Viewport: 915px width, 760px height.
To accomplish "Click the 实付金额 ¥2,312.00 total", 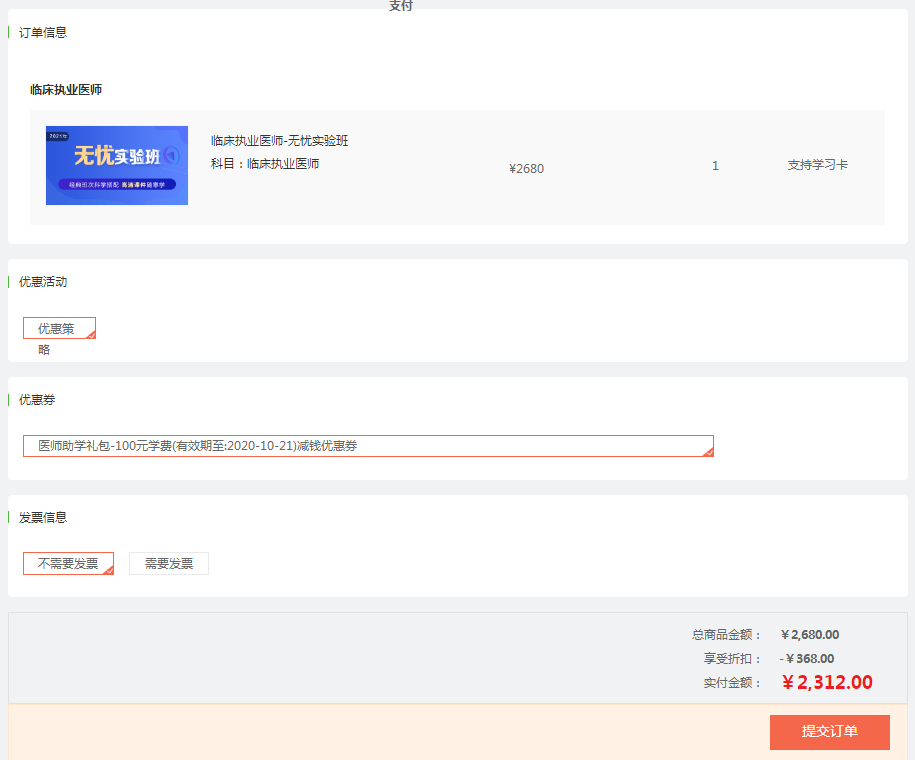I will (827, 683).
